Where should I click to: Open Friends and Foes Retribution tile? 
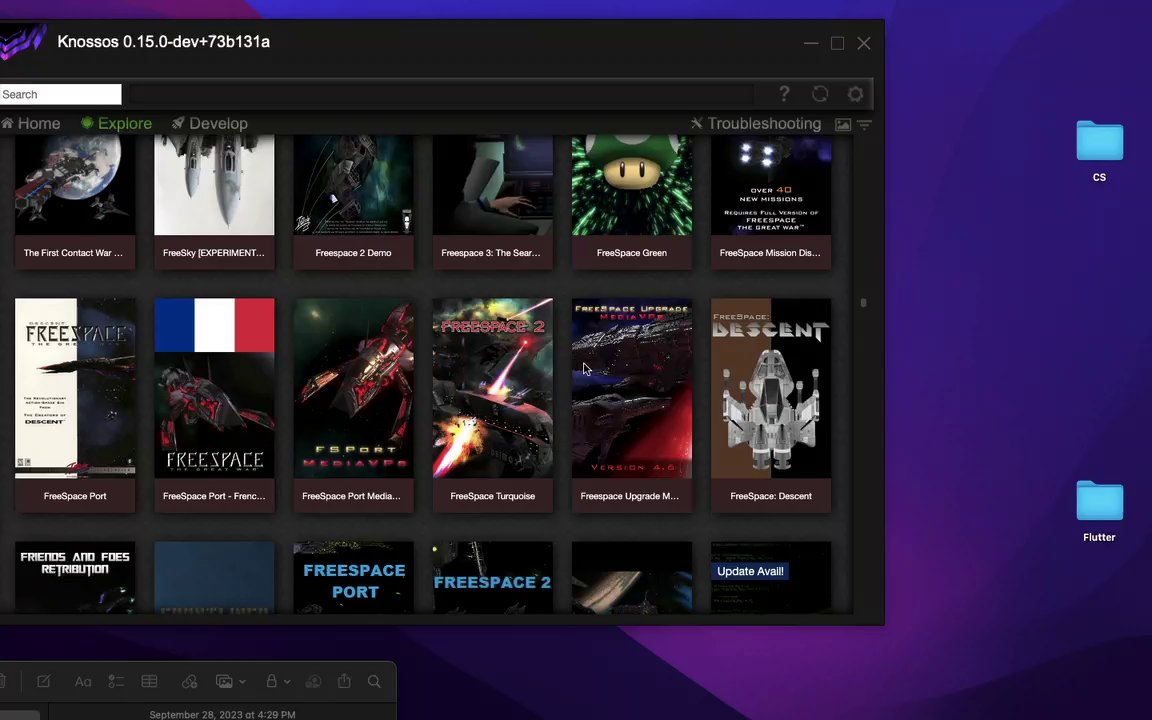pyautogui.click(x=74, y=577)
